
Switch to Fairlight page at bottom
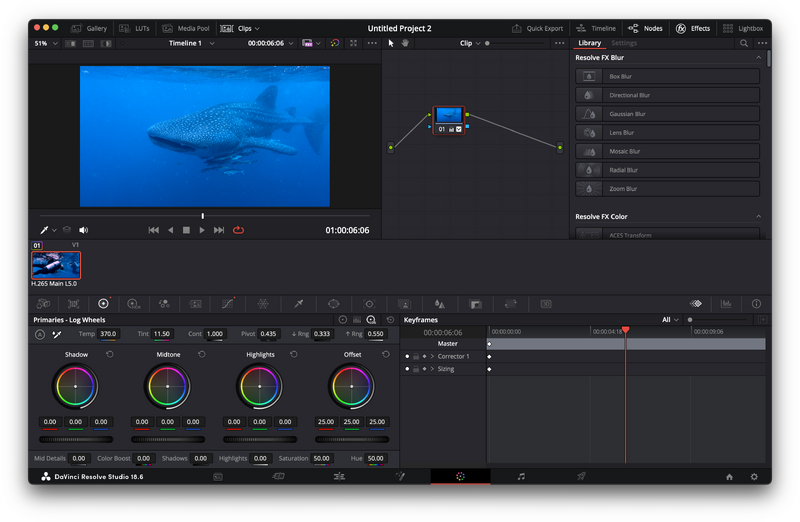point(521,477)
